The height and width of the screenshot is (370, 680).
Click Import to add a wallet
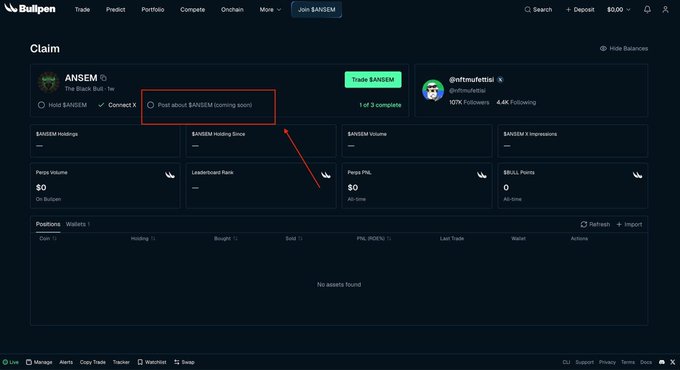[629, 224]
